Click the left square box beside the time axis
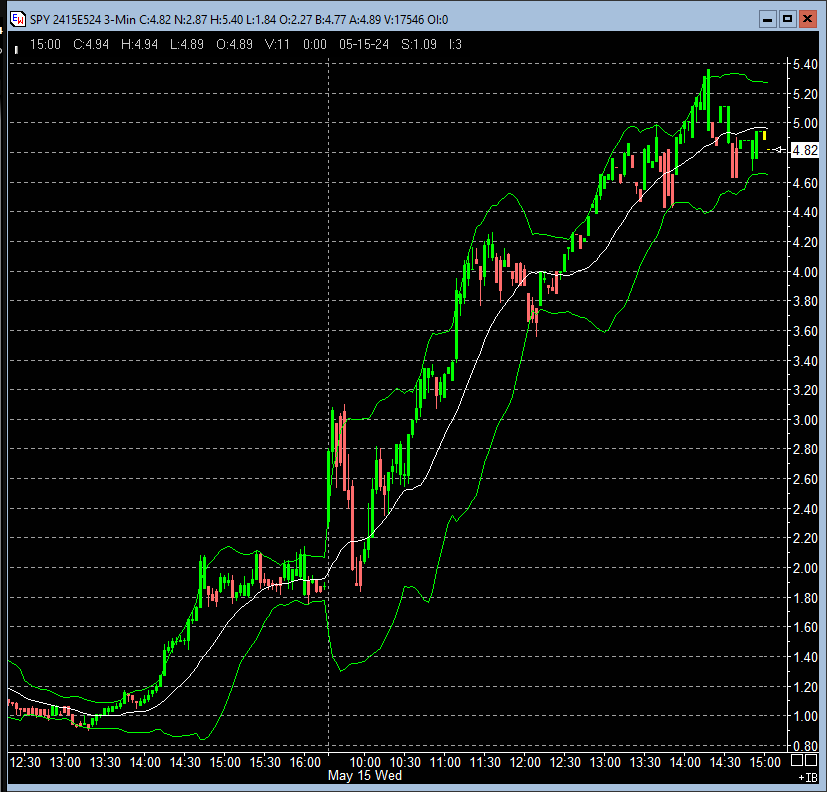This screenshot has width=827, height=792. [x=797, y=760]
